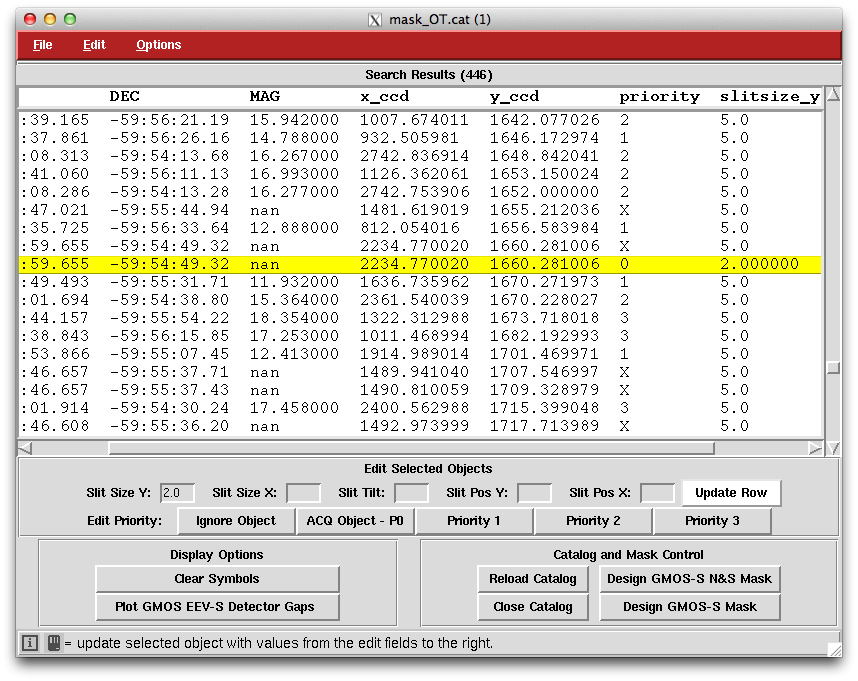This screenshot has height=681, width=858.
Task: Select row with y_ccd 1709.328979
Action: coord(420,391)
